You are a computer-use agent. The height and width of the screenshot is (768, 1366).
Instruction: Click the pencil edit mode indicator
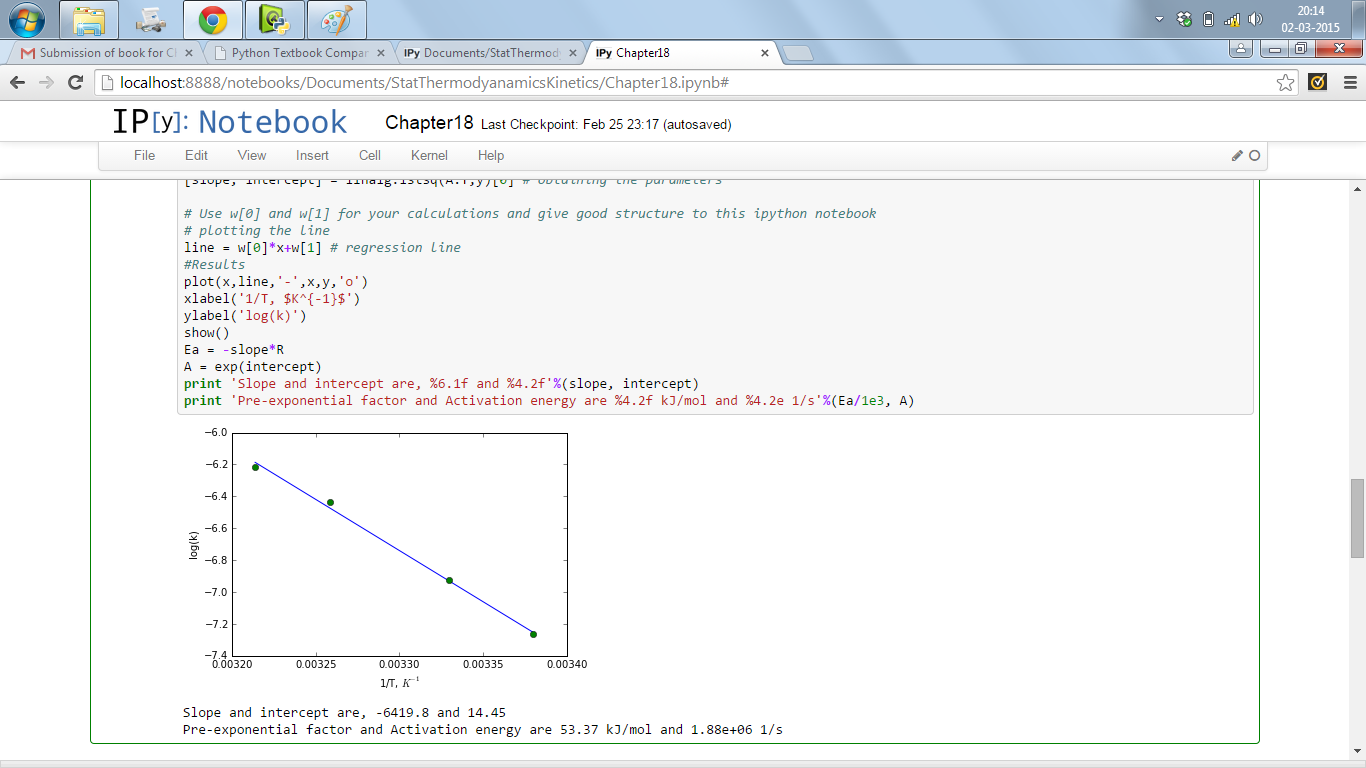click(x=1237, y=156)
